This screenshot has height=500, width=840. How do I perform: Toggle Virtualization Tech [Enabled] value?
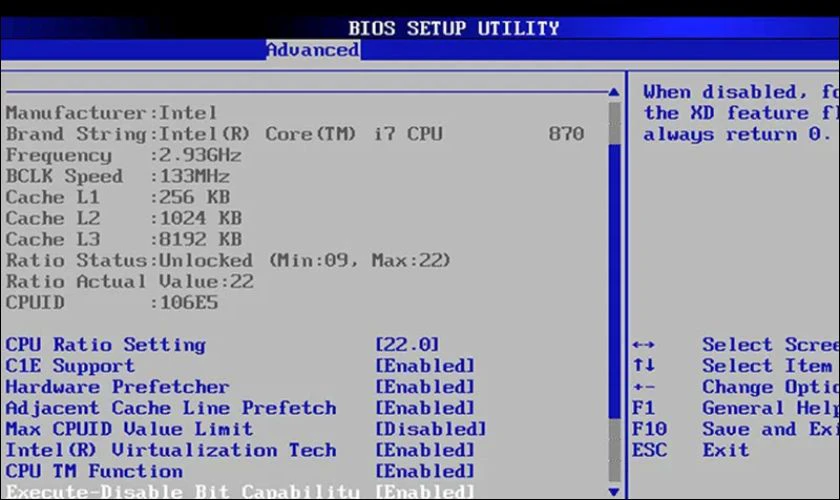(425, 450)
